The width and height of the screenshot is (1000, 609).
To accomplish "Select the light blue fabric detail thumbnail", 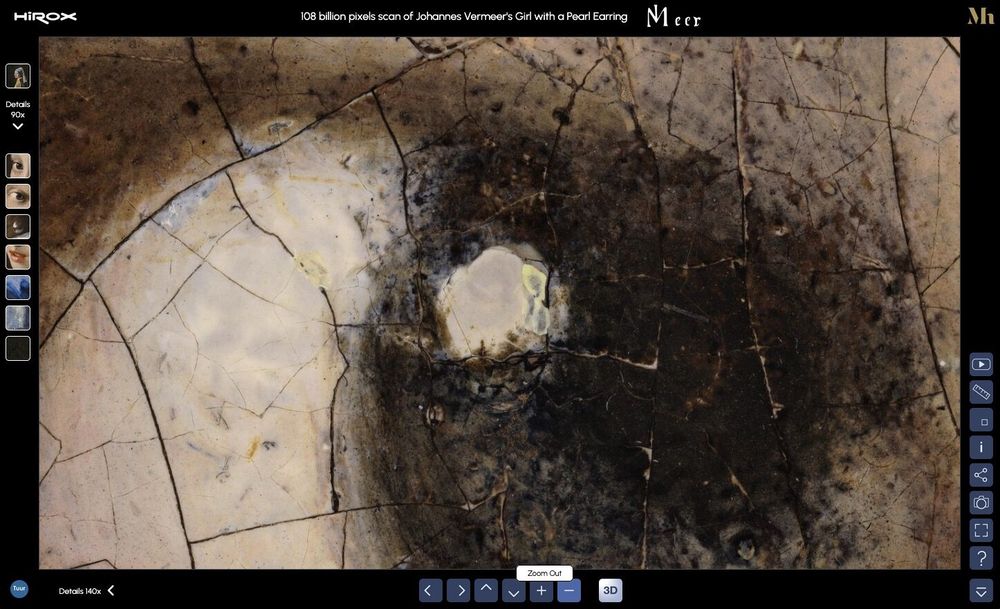I will pyautogui.click(x=18, y=318).
